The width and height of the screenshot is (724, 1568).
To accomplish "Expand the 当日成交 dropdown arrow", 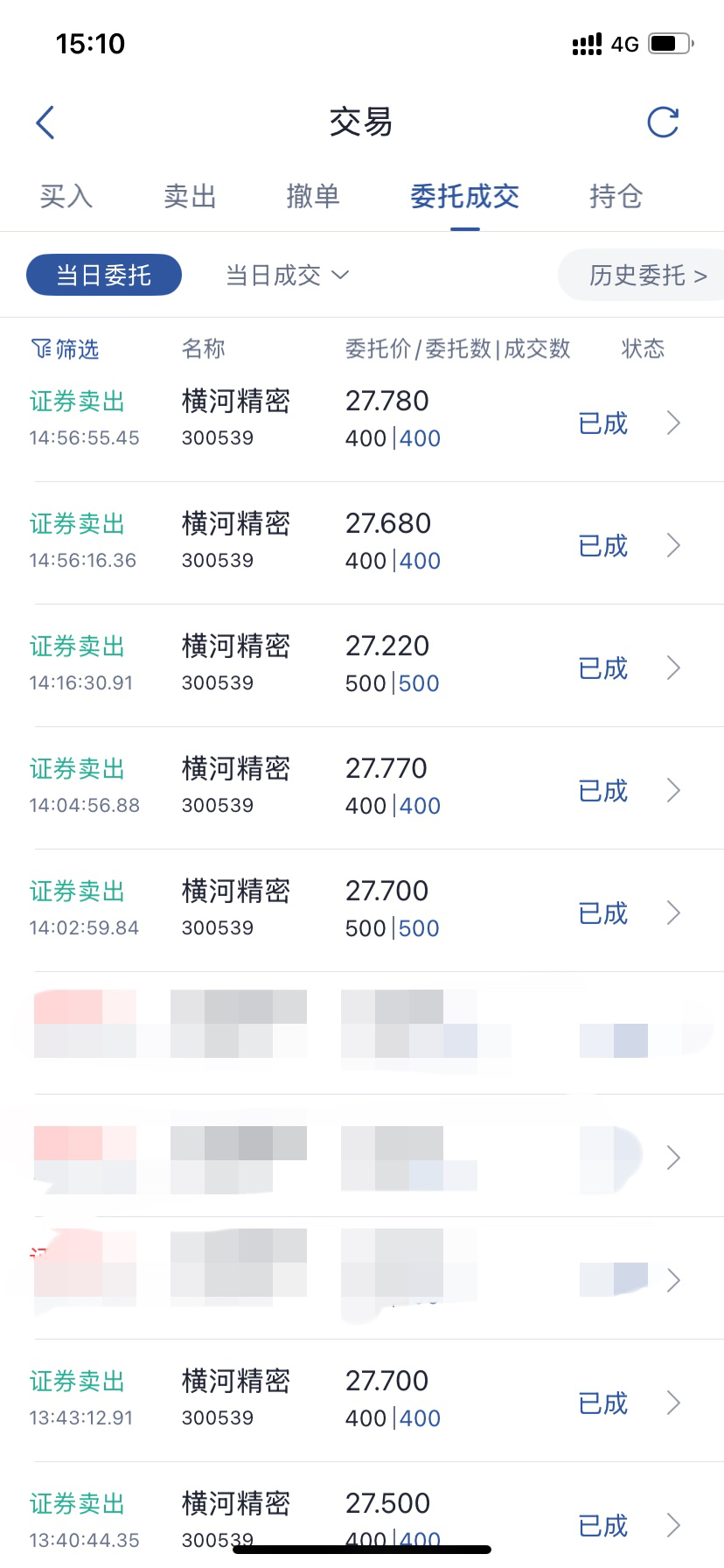I will [341, 276].
